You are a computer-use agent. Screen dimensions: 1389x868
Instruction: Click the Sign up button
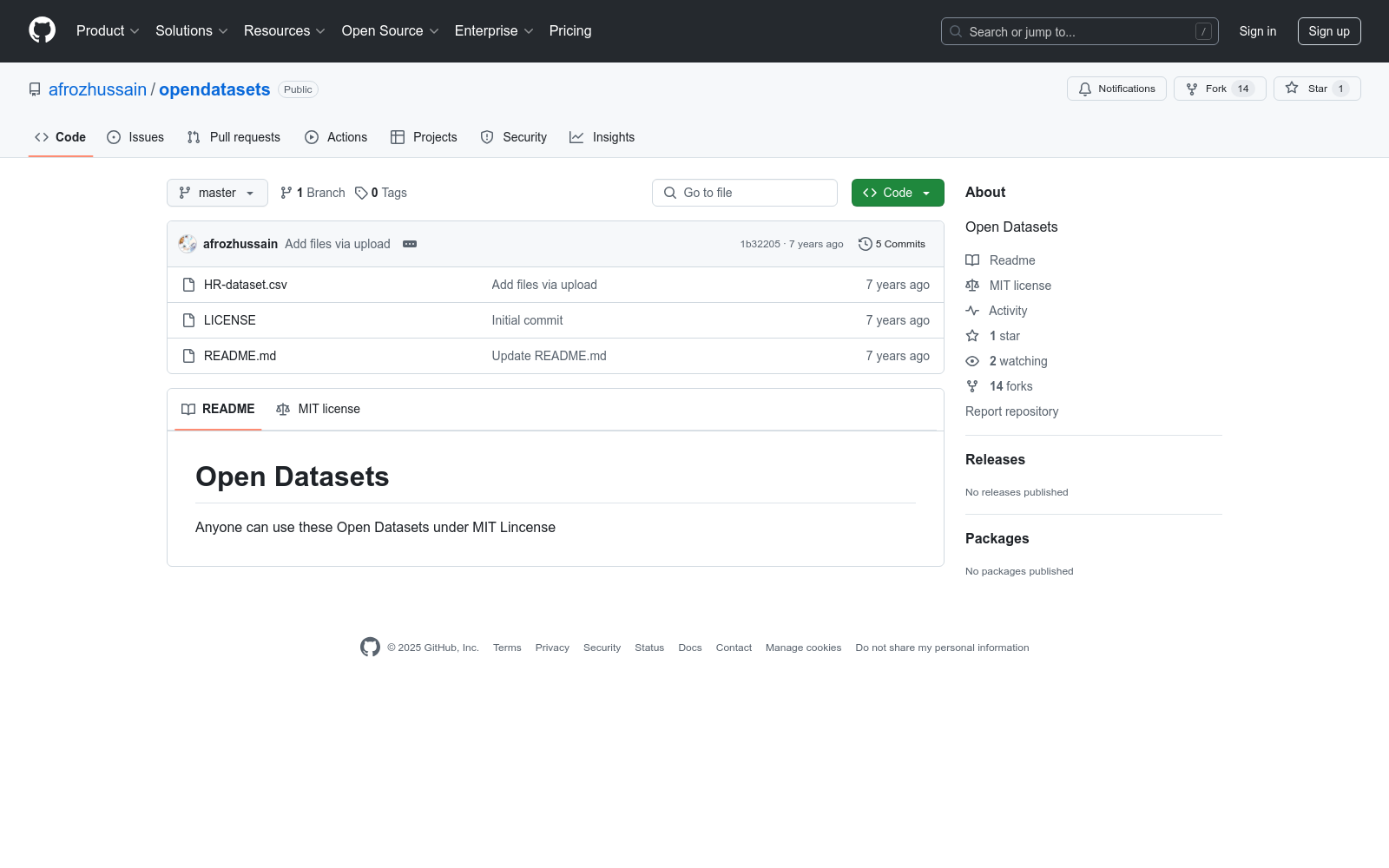tap(1329, 31)
